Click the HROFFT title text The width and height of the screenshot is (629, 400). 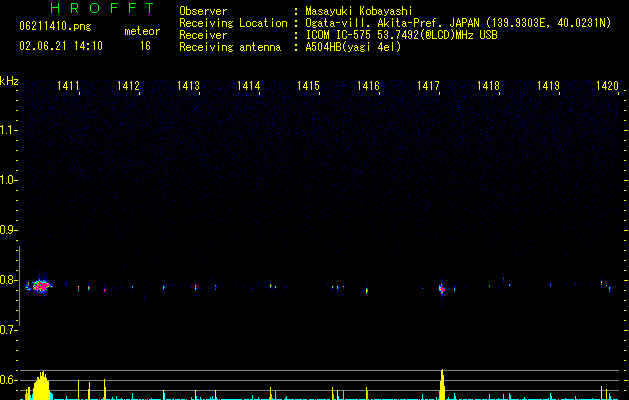102,8
